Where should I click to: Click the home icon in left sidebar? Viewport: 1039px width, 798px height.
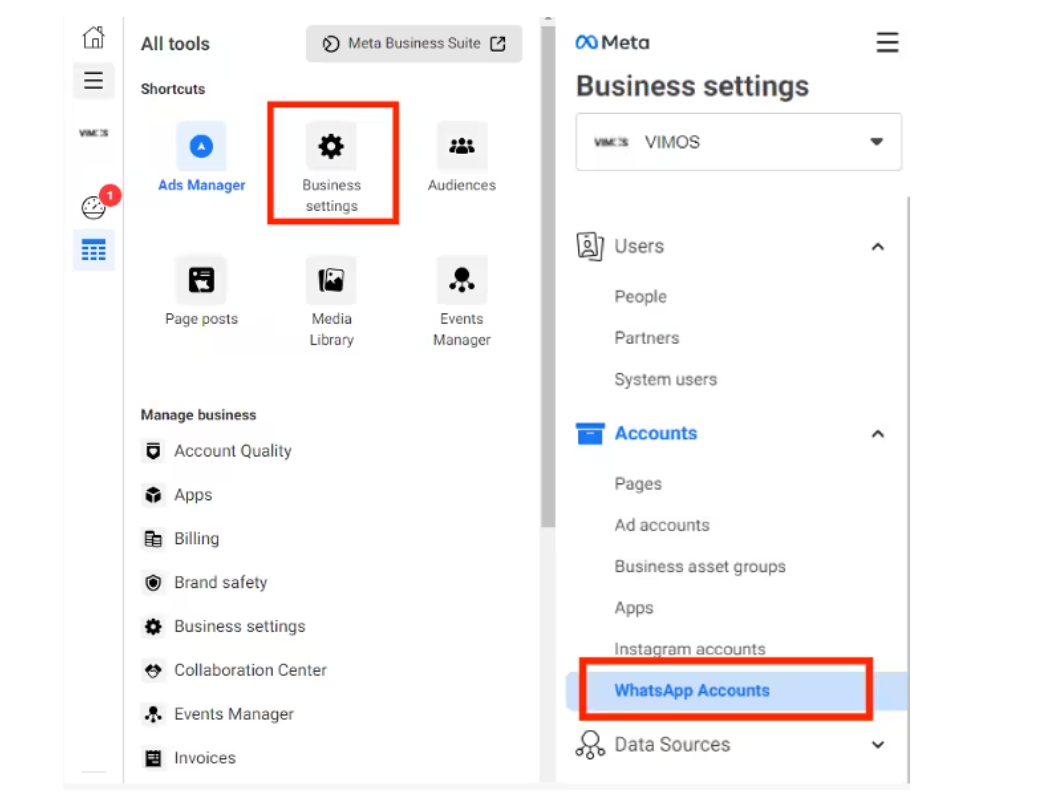coord(93,38)
